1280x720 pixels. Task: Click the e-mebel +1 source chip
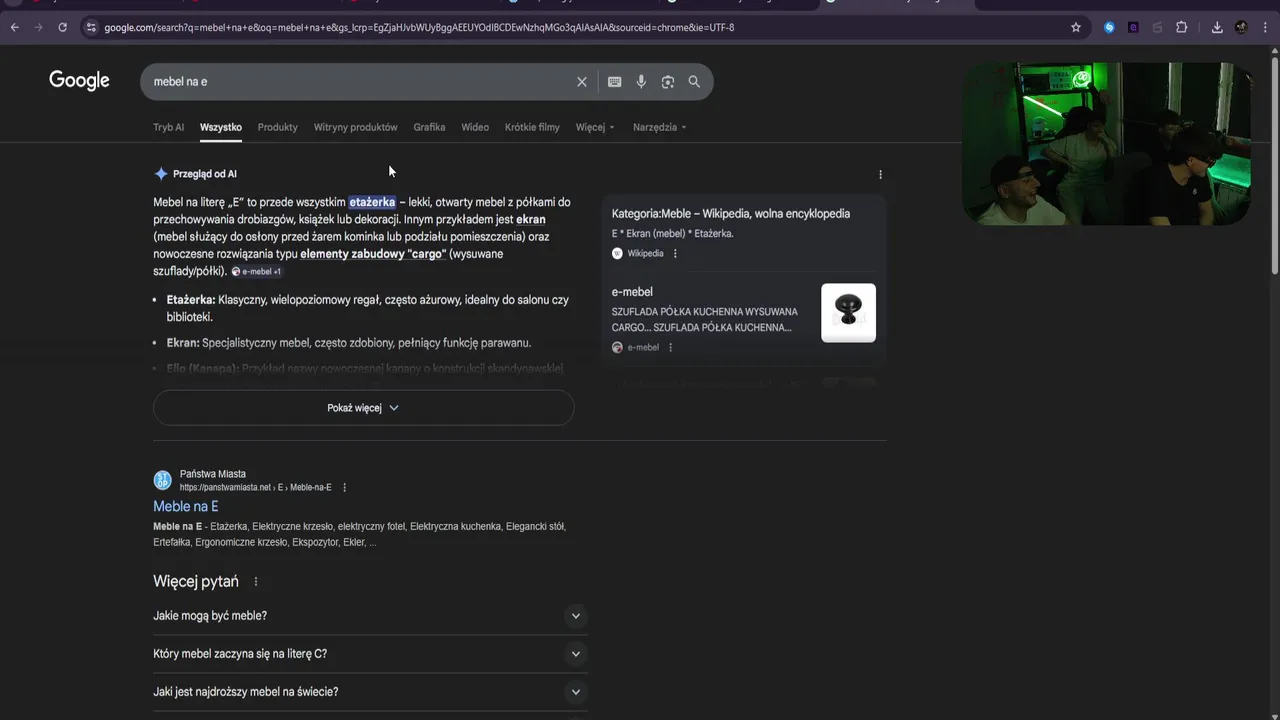click(x=257, y=272)
